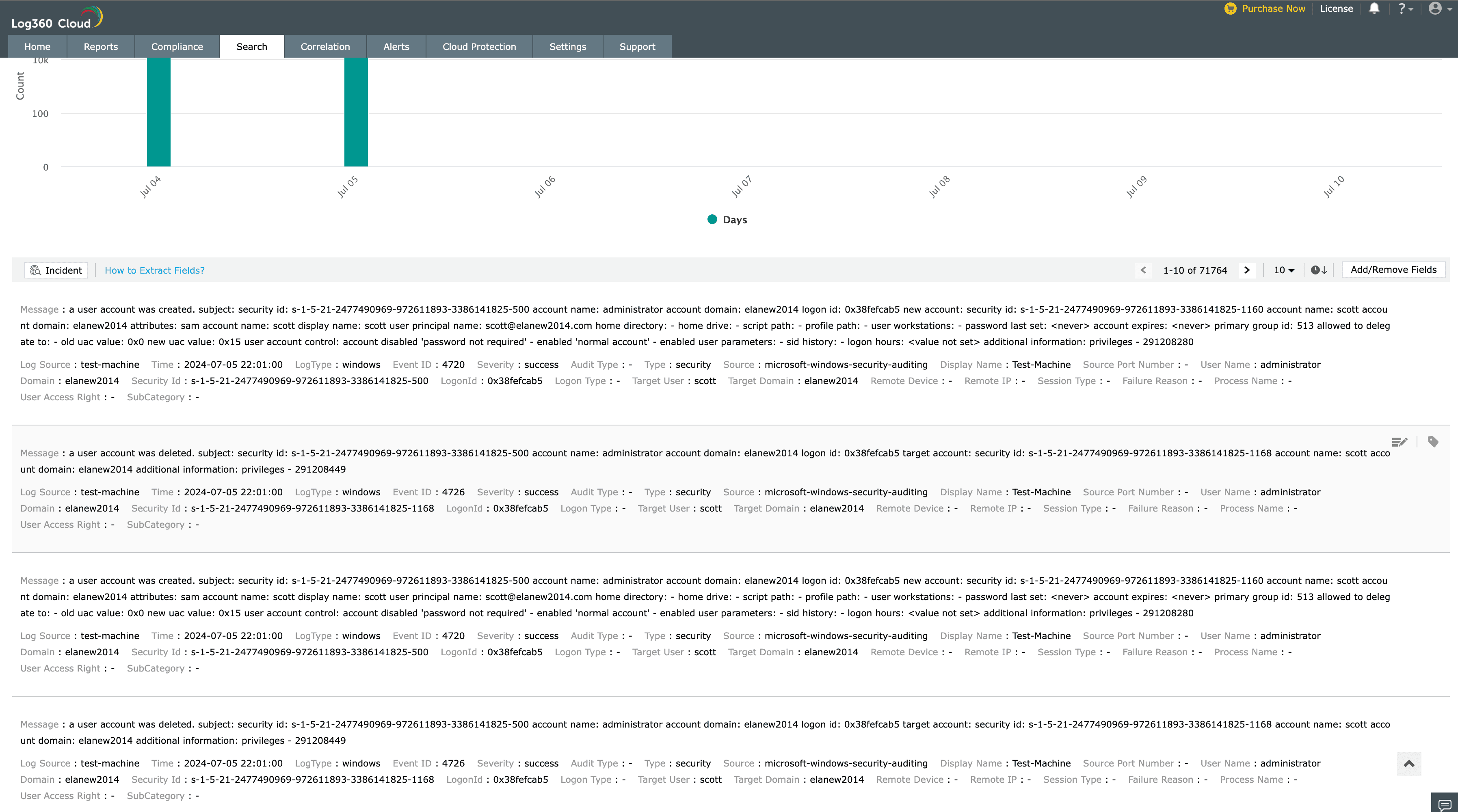Screen dimensions: 1458x812
Task: Click the time sort order icon
Action: (1318, 270)
